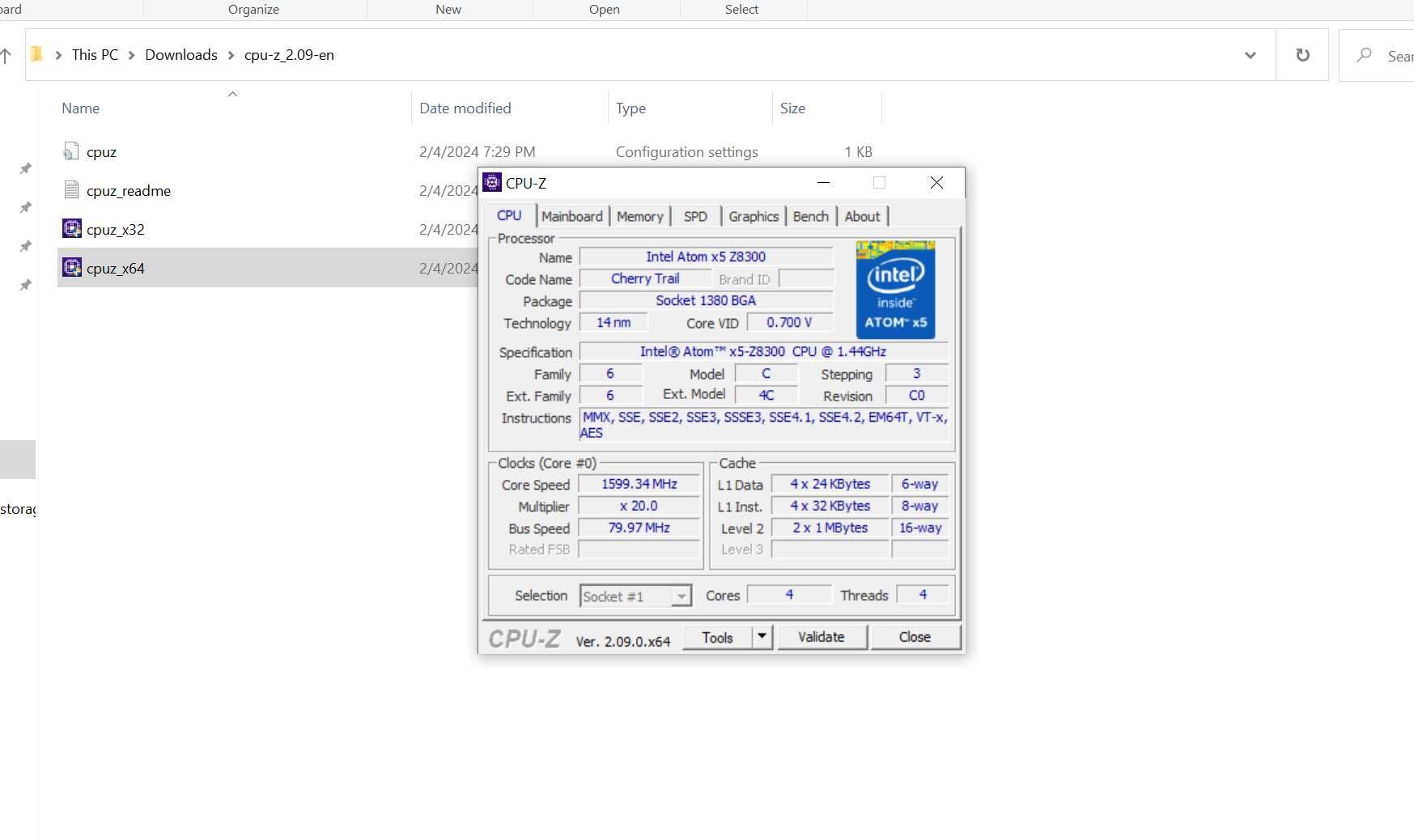Switch to the Mainboard tab

pyautogui.click(x=572, y=216)
